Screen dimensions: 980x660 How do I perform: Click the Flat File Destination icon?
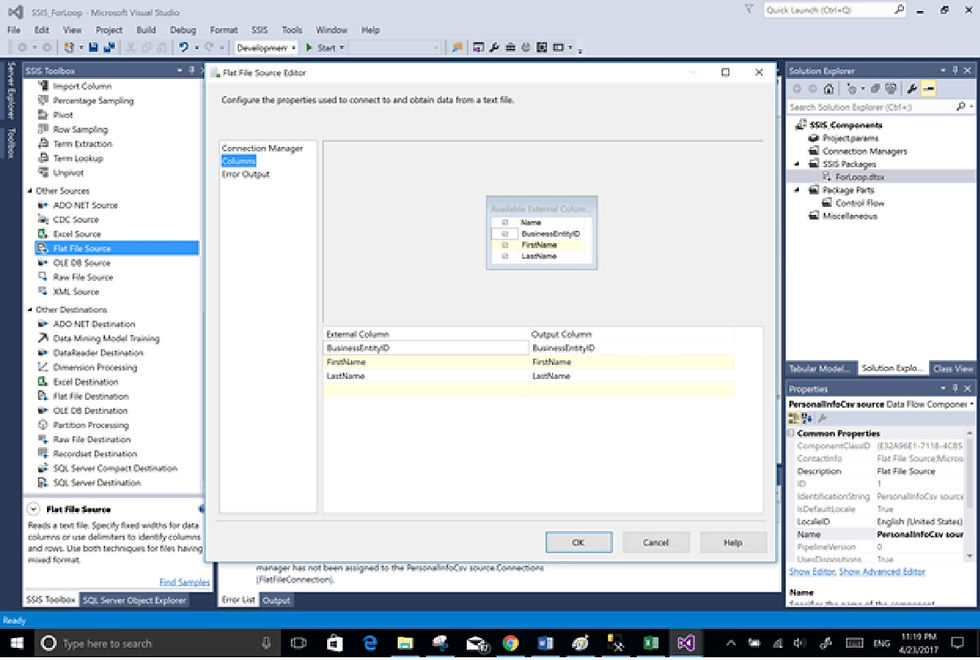(x=42, y=396)
